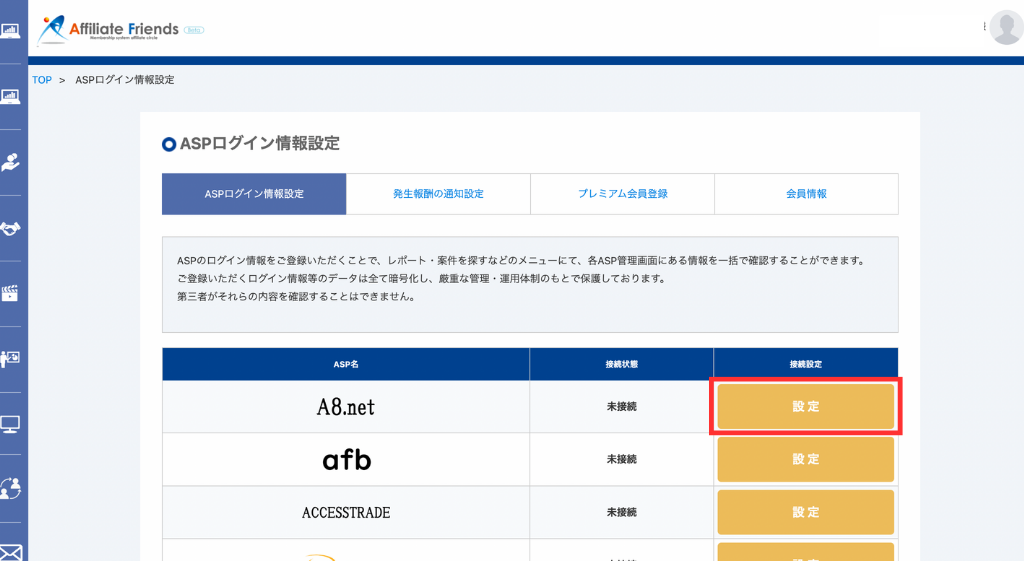Click the A8.net ASP name

point(346,407)
